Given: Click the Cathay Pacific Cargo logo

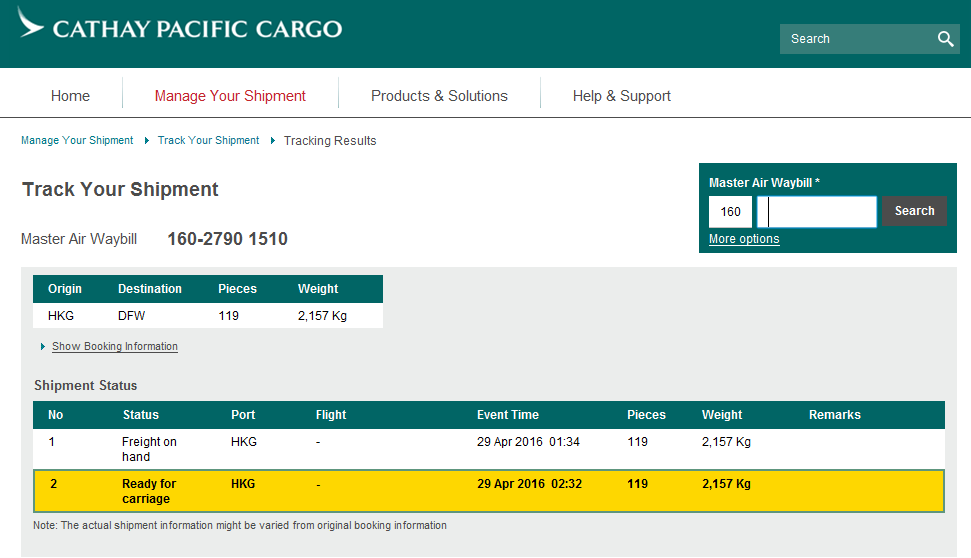Looking at the screenshot, I should tap(180, 25).
